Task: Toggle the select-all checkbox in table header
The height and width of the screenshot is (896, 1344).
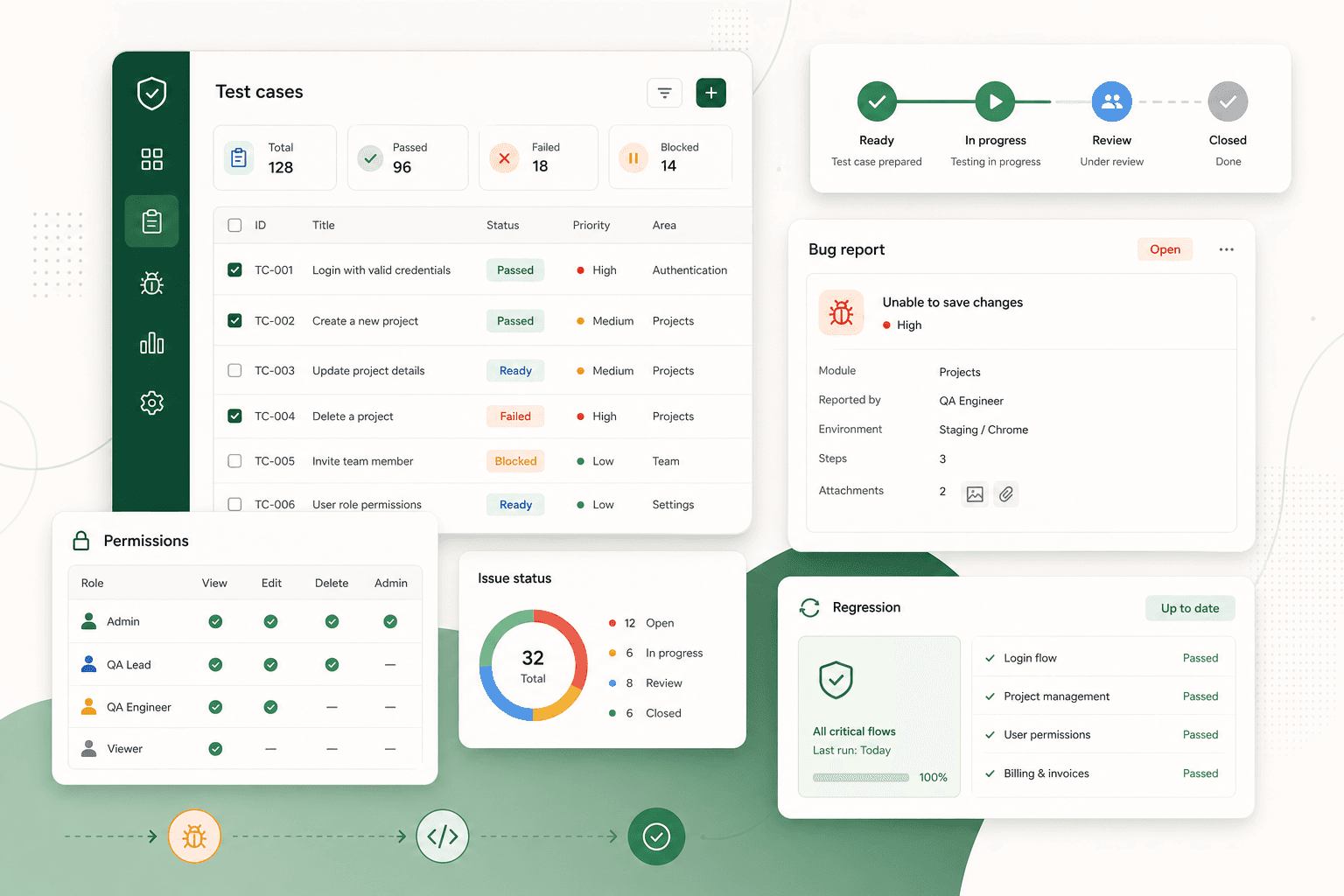Action: [x=234, y=225]
